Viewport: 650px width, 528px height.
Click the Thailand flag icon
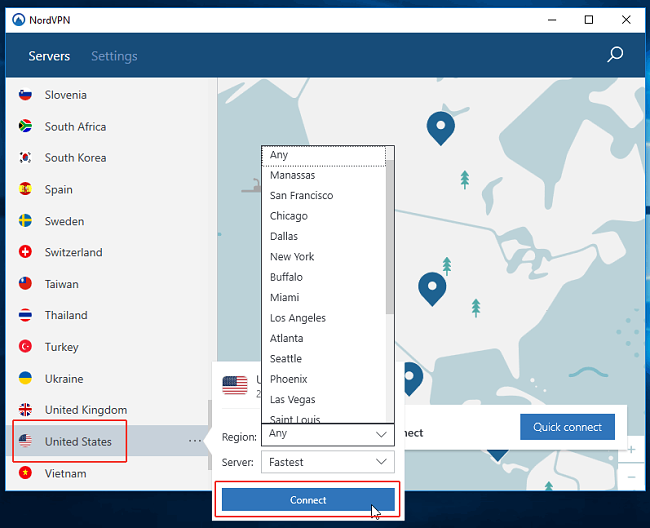(25, 315)
